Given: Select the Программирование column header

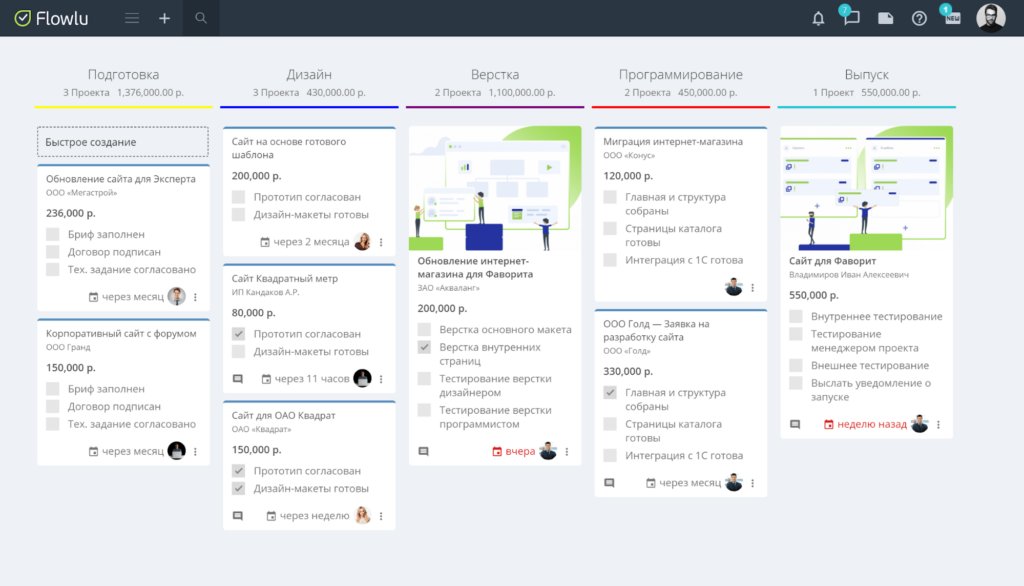Looking at the screenshot, I should (680, 74).
